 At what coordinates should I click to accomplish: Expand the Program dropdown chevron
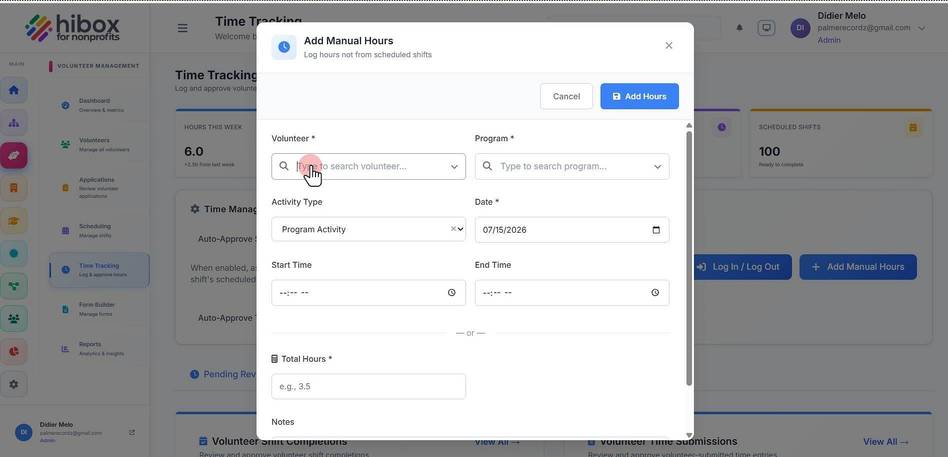(x=657, y=167)
